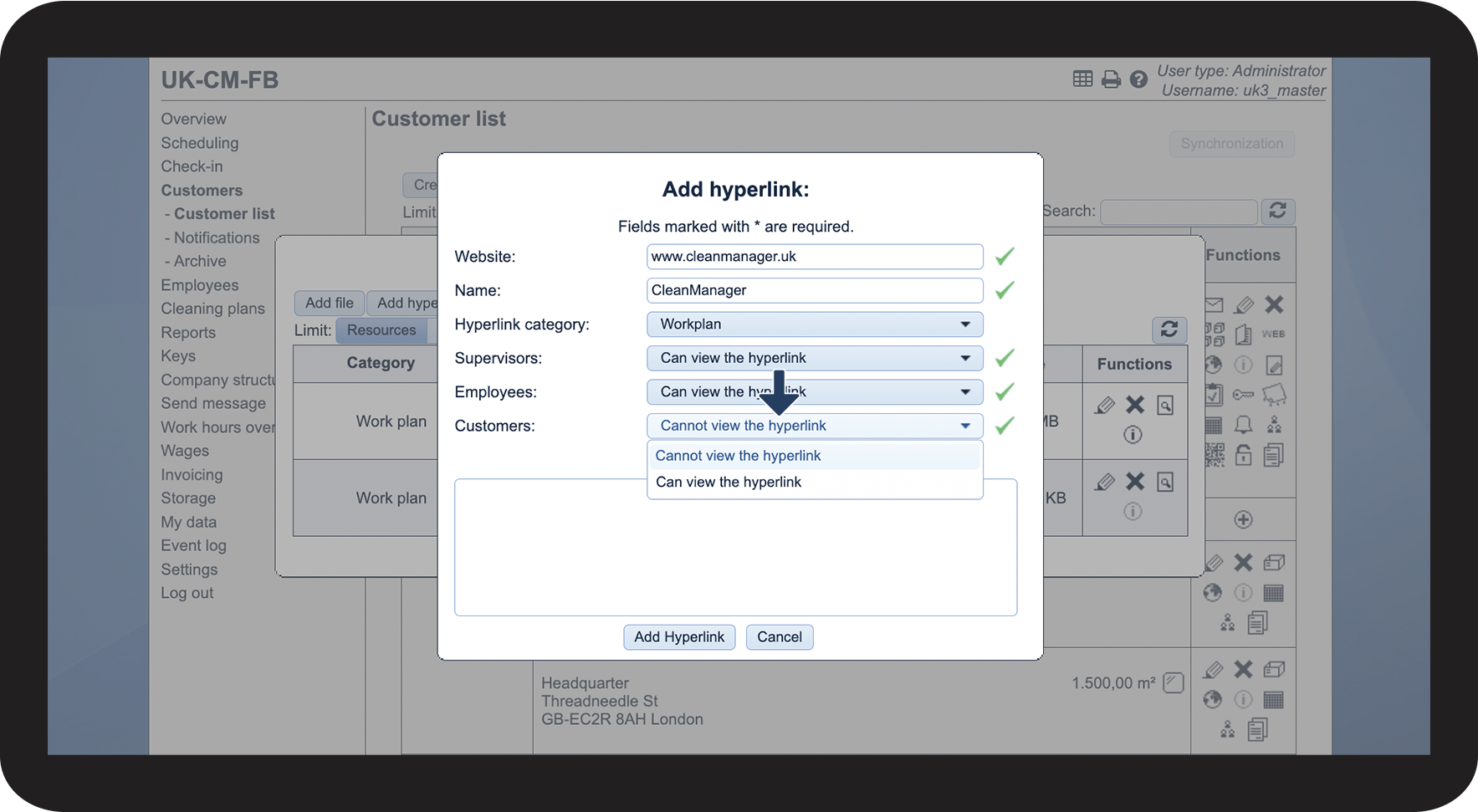
Task: Click the edit pencil in the Headquarter row
Action: coord(1213,670)
